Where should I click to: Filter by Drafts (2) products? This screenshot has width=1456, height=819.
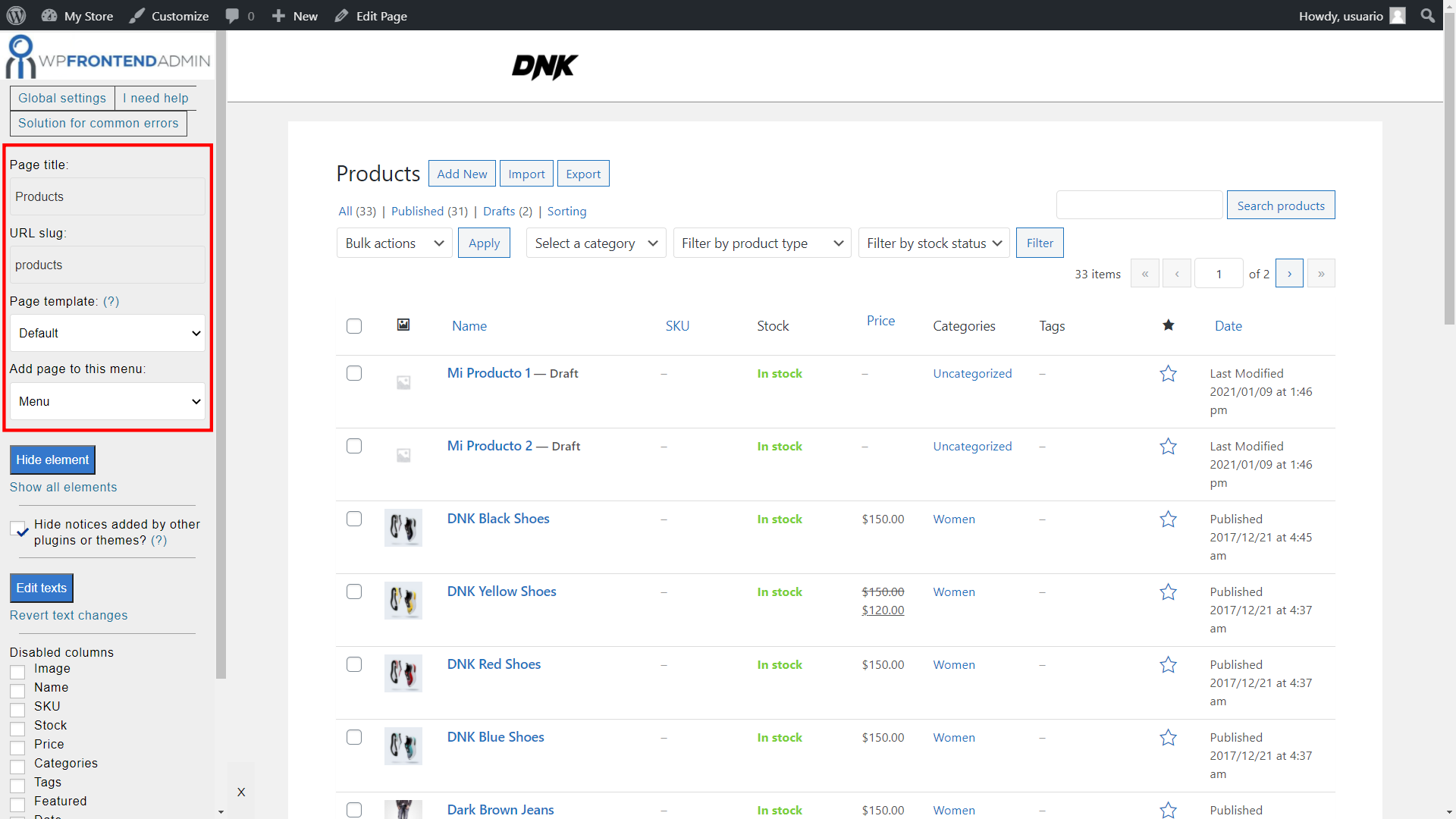coord(507,211)
